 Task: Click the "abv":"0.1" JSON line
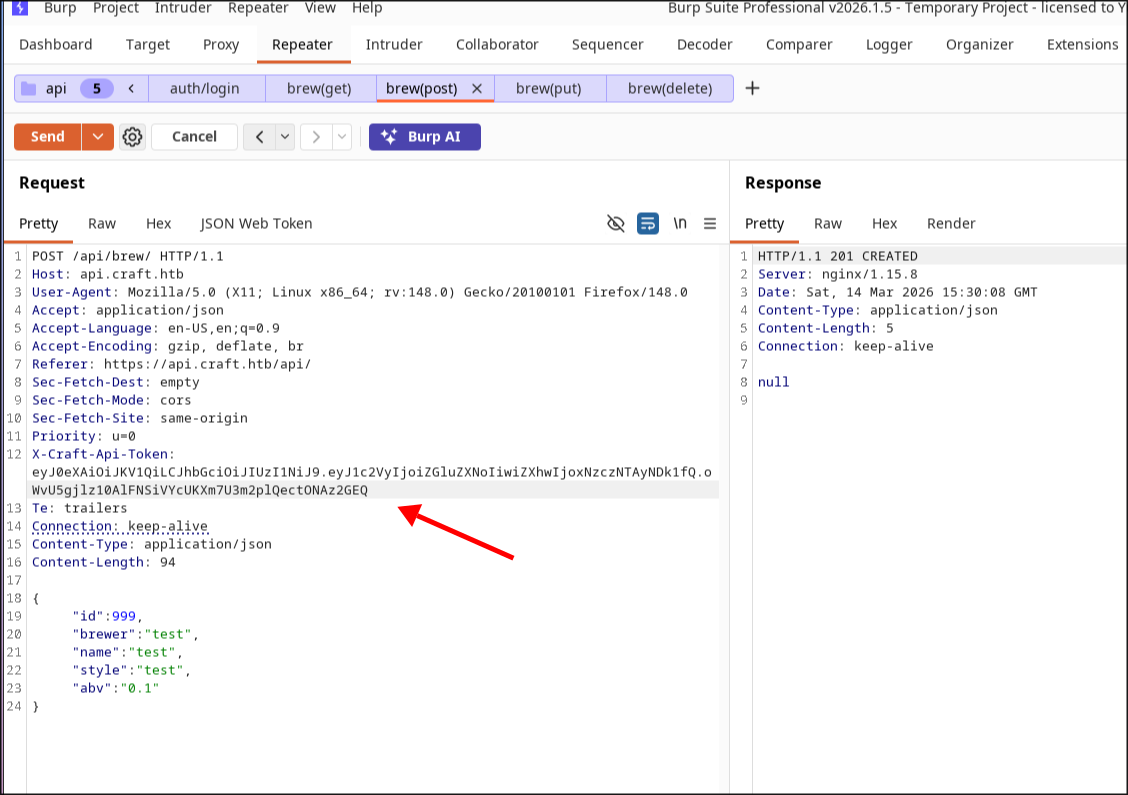[x=115, y=688]
